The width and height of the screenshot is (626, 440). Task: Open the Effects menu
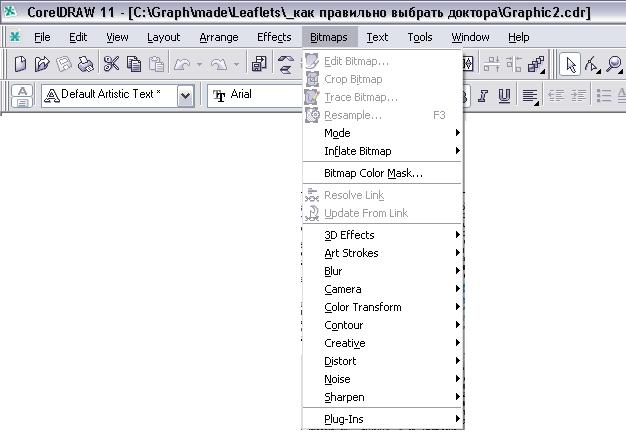point(274,37)
